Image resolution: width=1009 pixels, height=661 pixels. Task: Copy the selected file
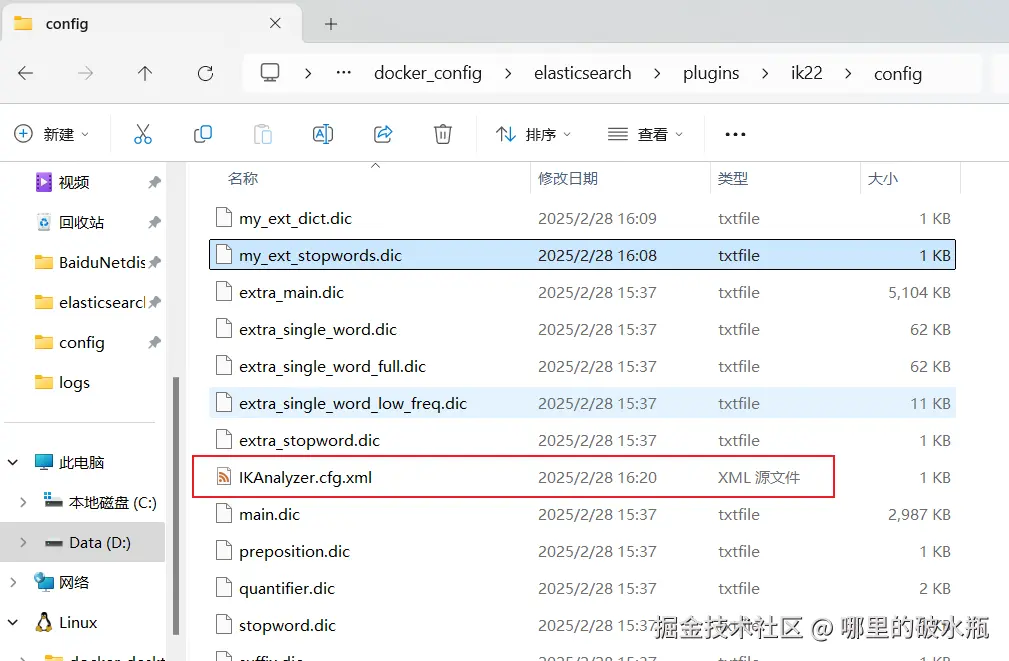pos(203,134)
